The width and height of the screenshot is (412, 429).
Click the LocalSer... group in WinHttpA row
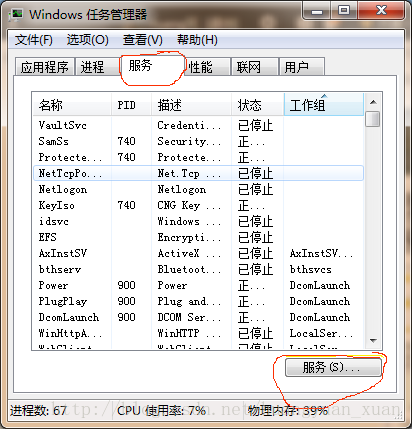[x=321, y=333]
